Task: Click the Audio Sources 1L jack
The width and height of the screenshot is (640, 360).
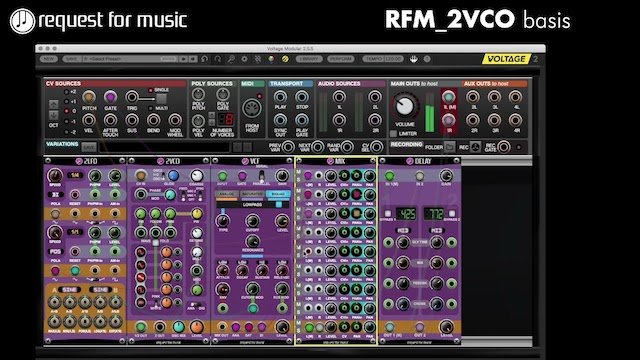Action: pyautogui.click(x=339, y=97)
